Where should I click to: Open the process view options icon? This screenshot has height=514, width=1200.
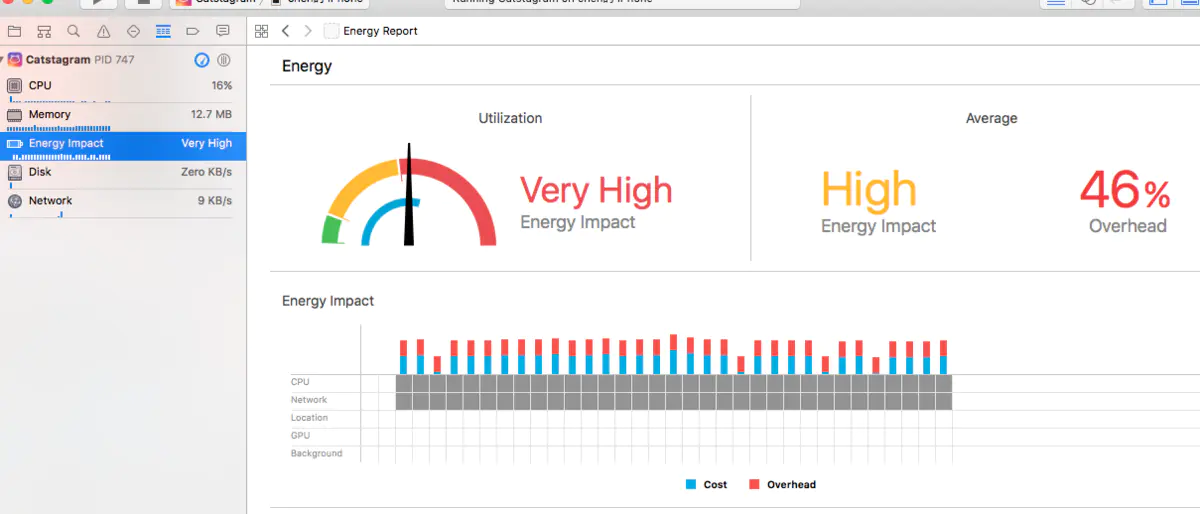click(x=224, y=60)
